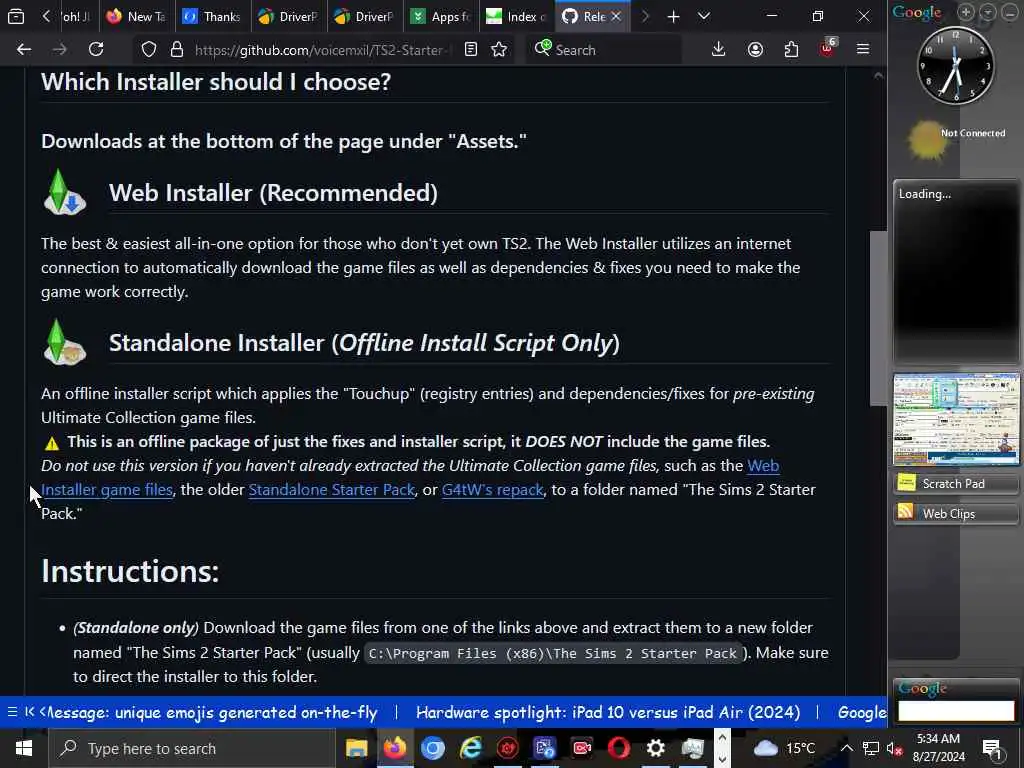Jump ticker to first with rewind icon
The height and width of the screenshot is (768, 1024).
tap(29, 712)
